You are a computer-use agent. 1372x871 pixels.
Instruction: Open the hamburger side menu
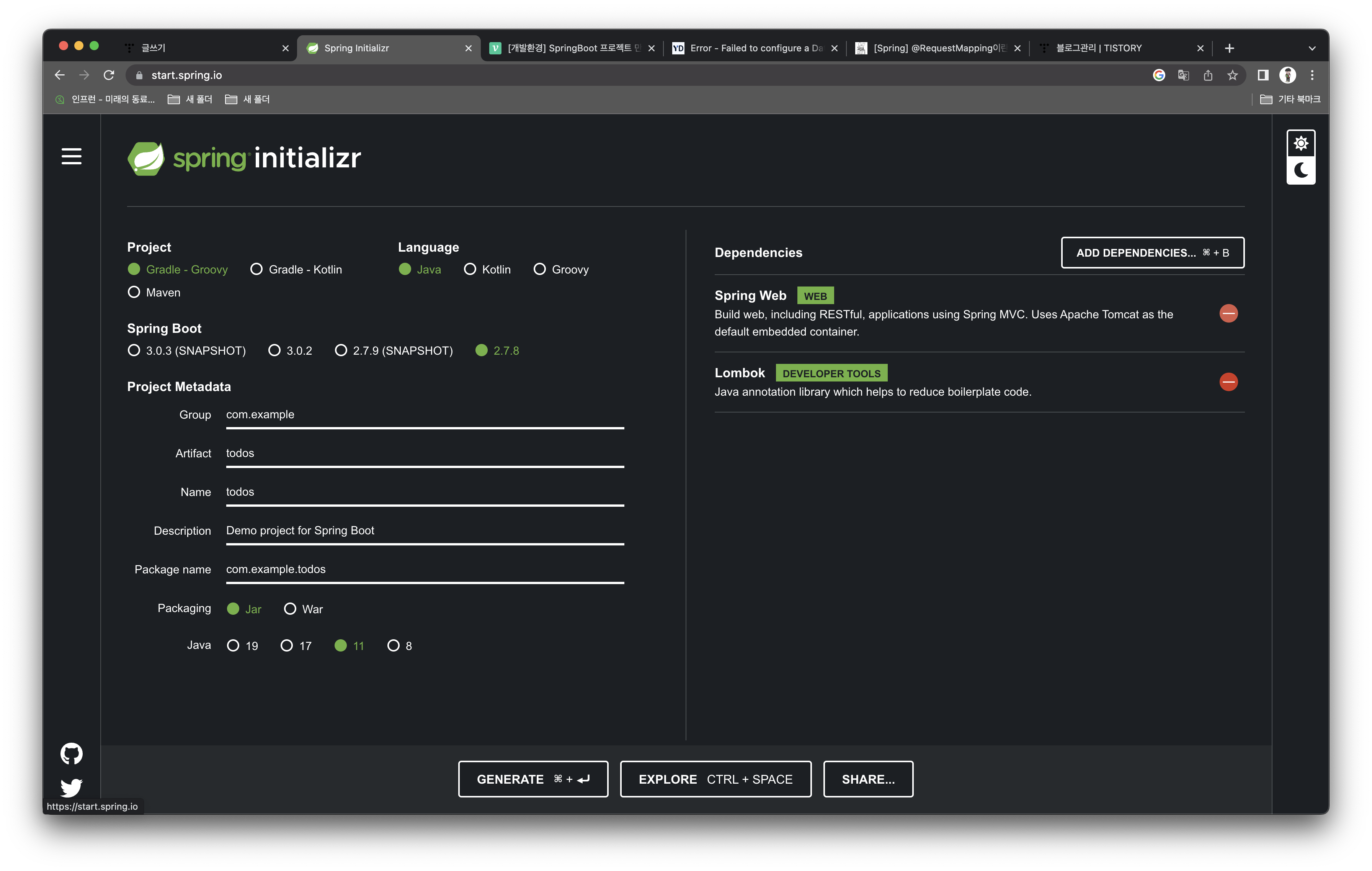(71, 156)
